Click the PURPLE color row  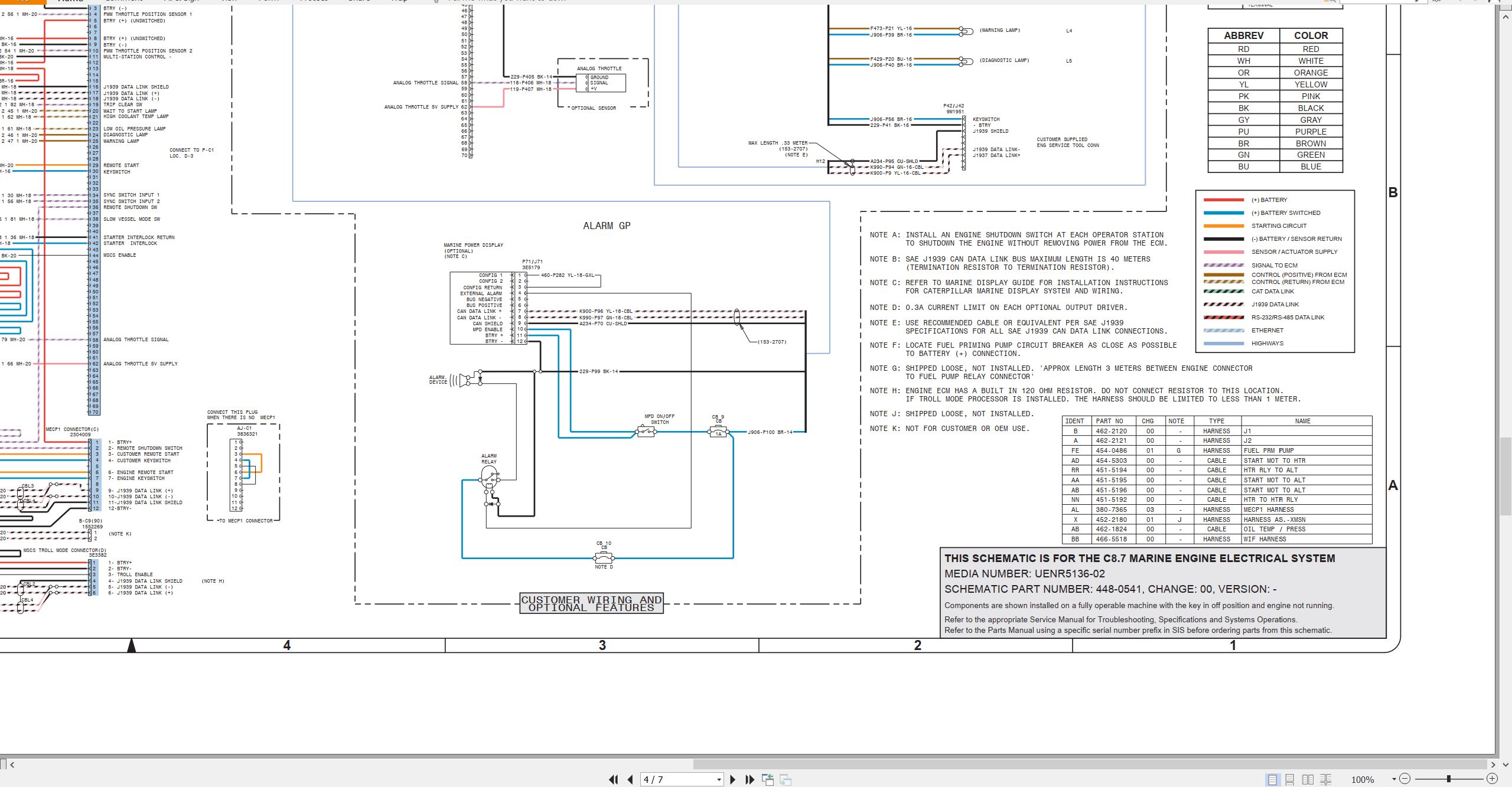tap(1275, 132)
